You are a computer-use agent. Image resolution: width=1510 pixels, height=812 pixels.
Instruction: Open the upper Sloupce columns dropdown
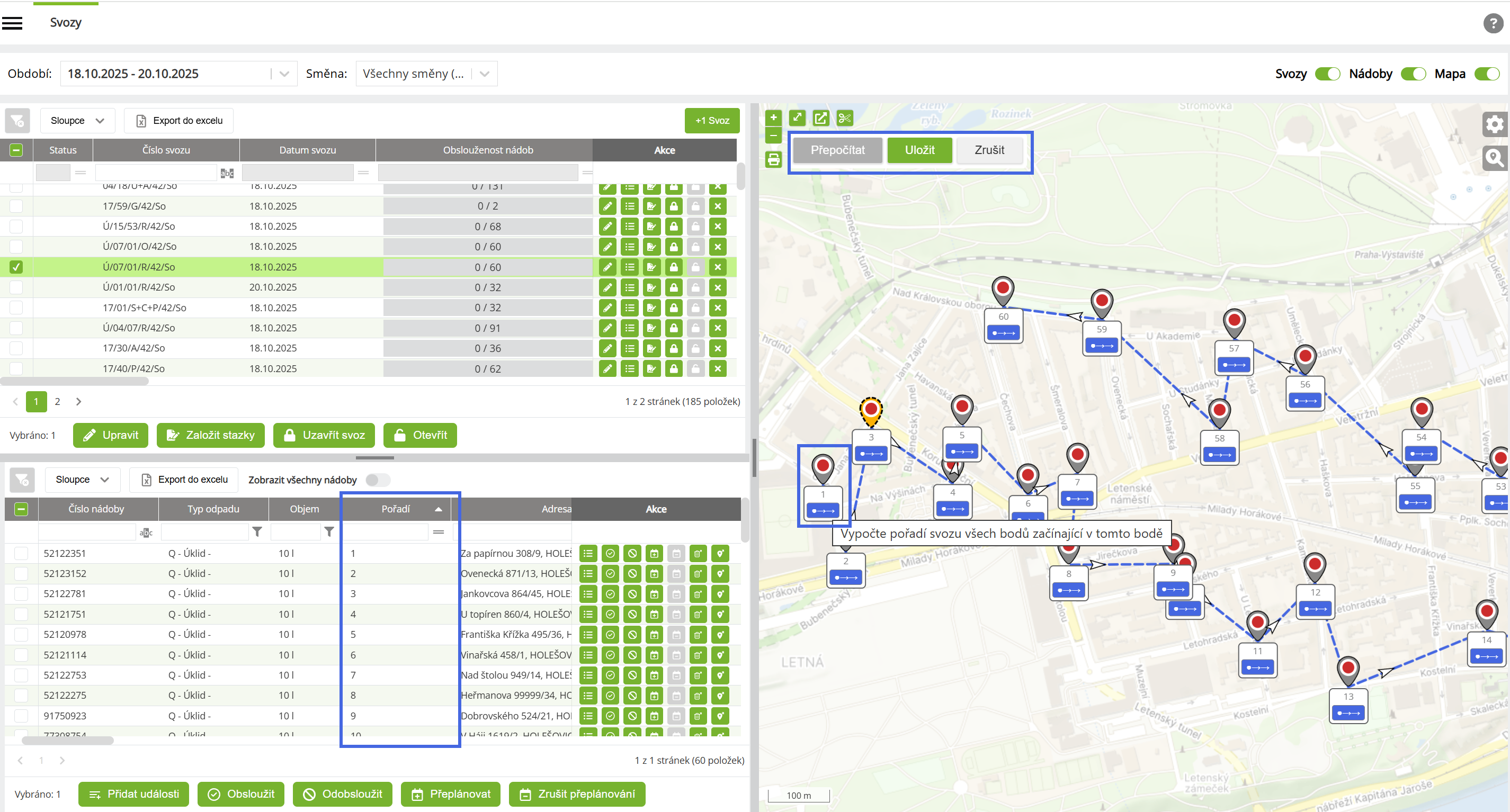(x=77, y=121)
